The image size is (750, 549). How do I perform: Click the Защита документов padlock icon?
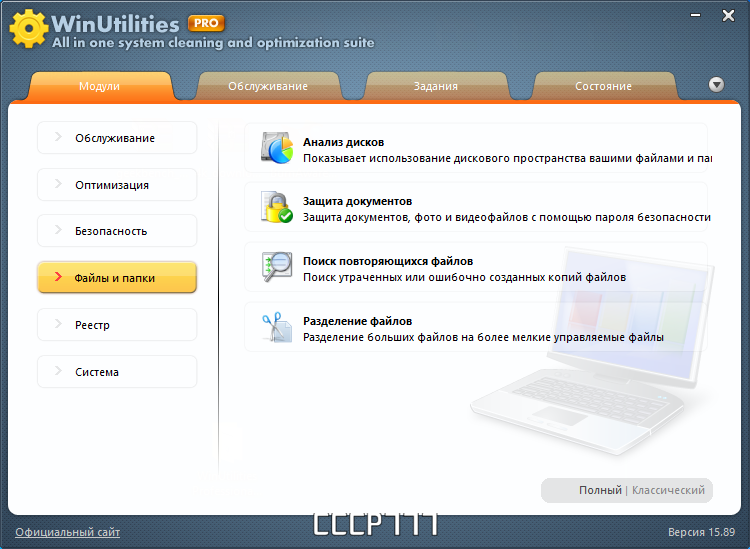click(x=277, y=207)
